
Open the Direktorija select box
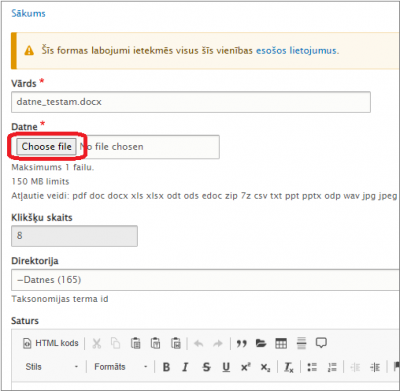(205, 280)
